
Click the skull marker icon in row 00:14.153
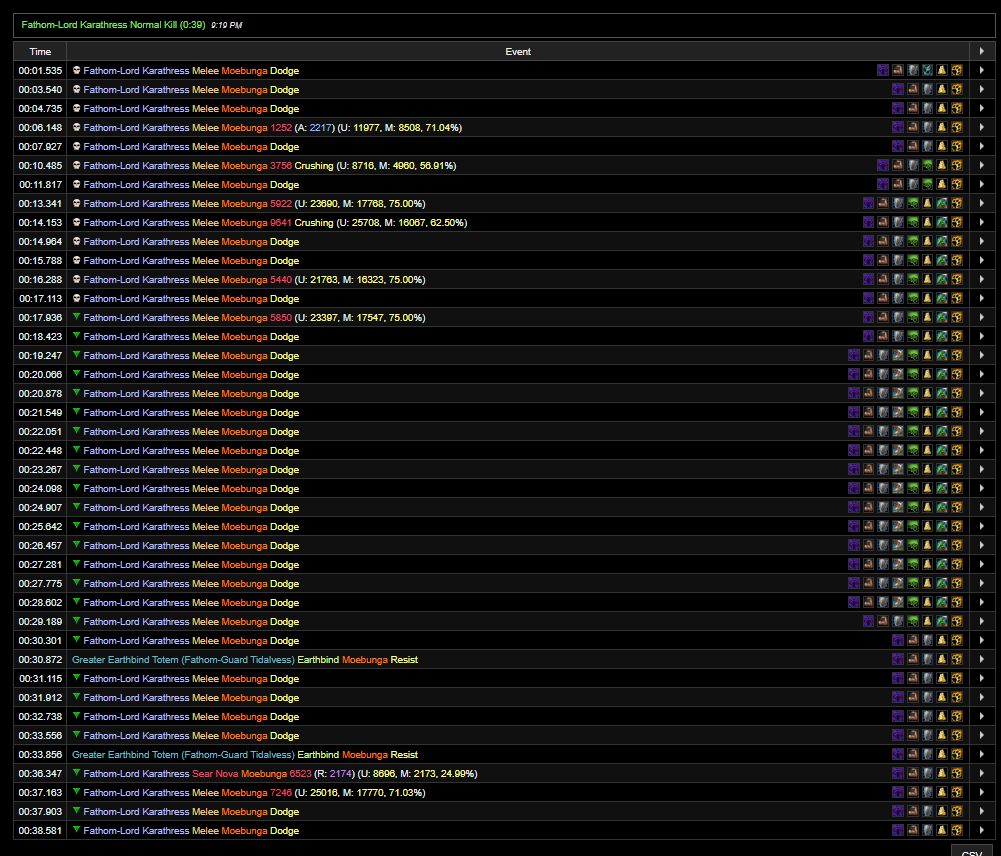(x=77, y=222)
